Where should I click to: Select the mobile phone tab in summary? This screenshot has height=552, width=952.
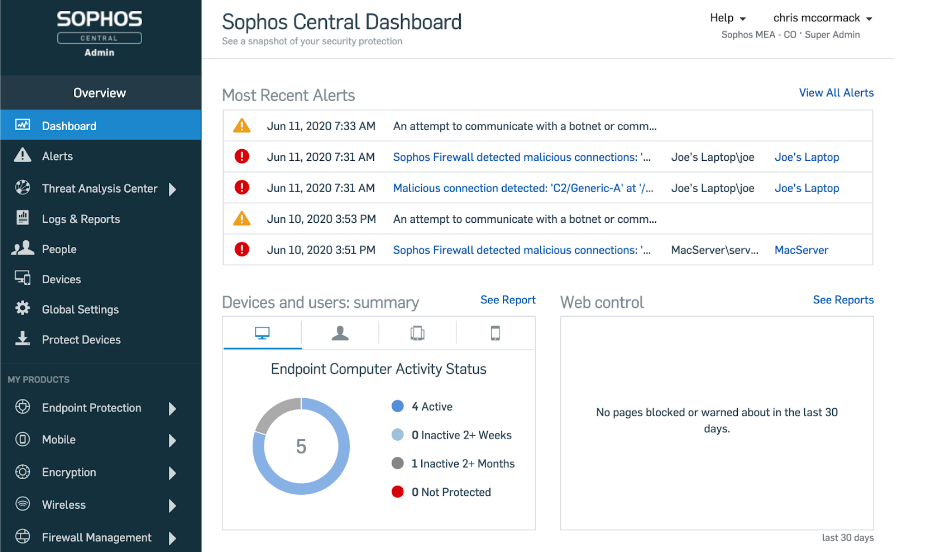(x=495, y=333)
